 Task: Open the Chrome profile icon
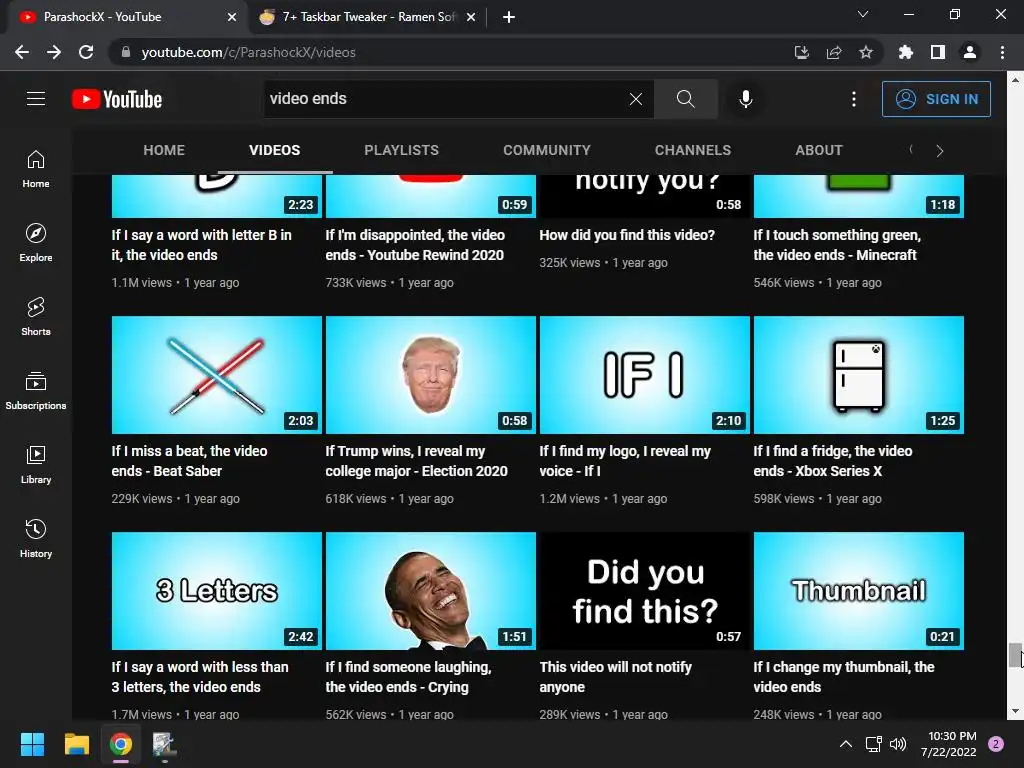[x=970, y=52]
